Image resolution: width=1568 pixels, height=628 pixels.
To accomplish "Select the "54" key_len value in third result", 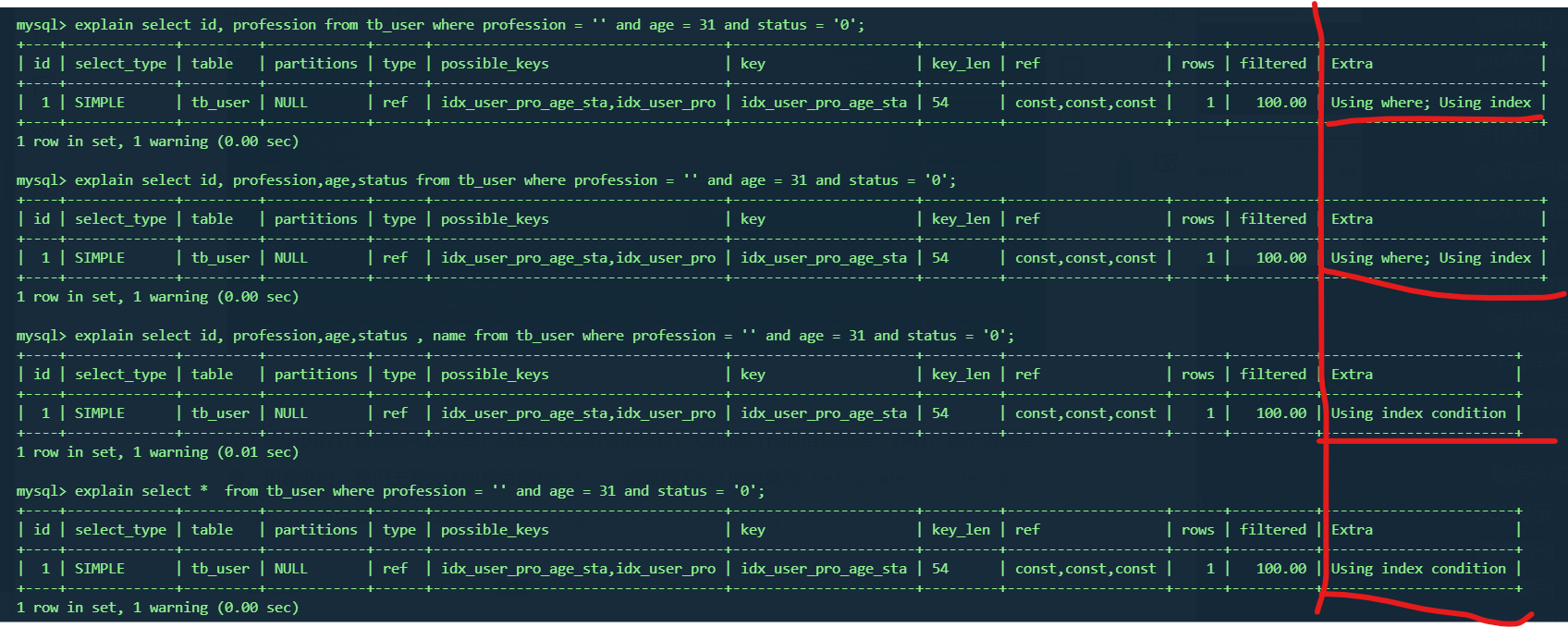I will pos(940,413).
